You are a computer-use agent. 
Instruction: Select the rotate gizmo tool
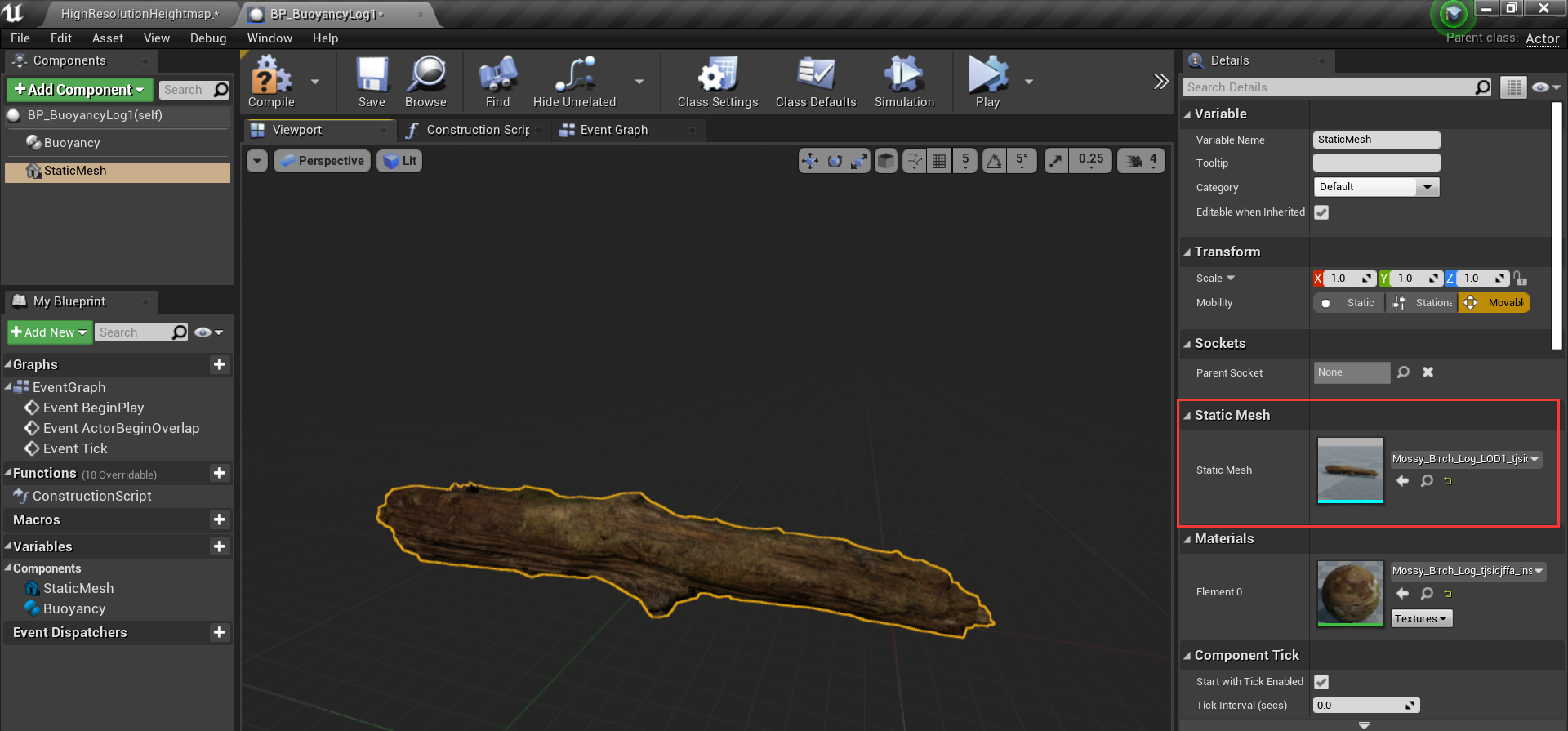coord(835,161)
